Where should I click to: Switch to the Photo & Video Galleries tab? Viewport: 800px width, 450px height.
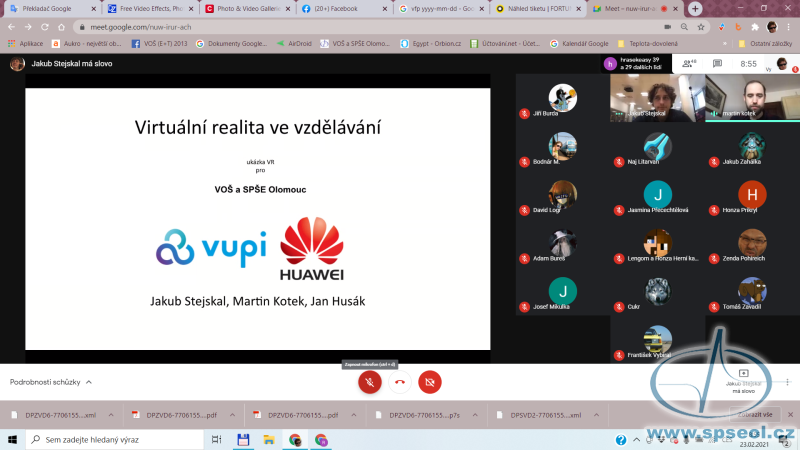pos(248,9)
